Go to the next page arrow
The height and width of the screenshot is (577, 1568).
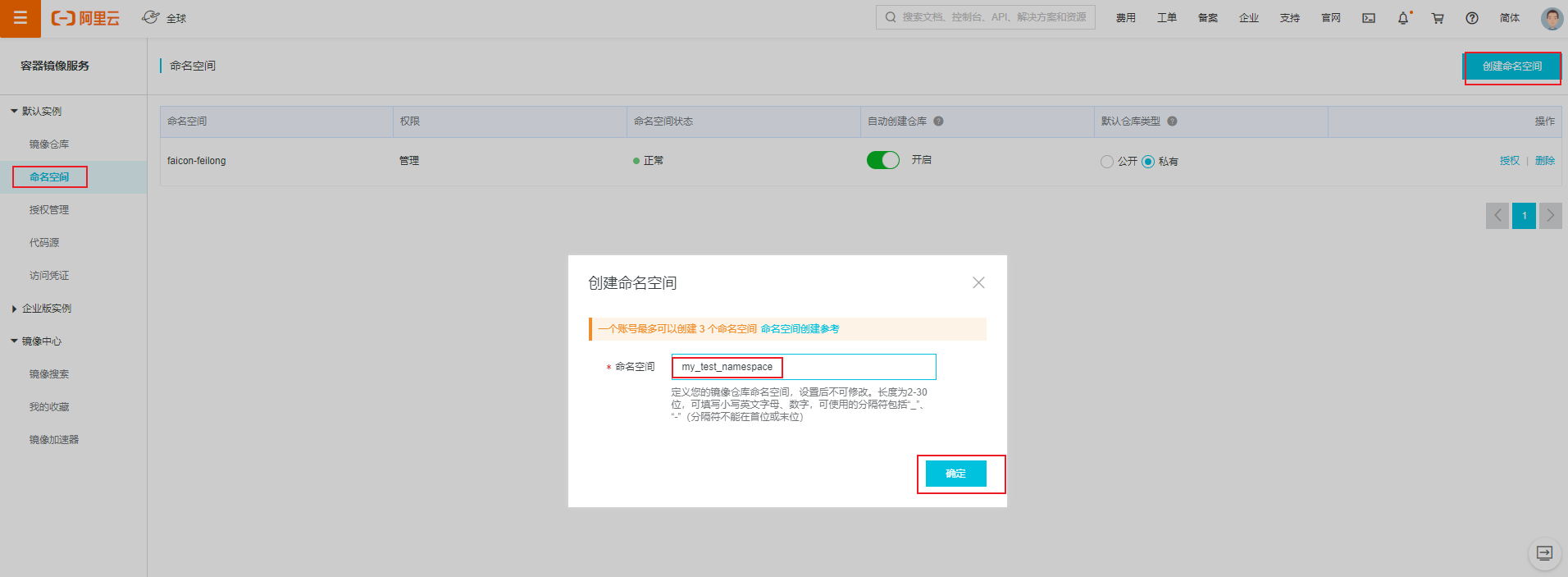click(1550, 216)
